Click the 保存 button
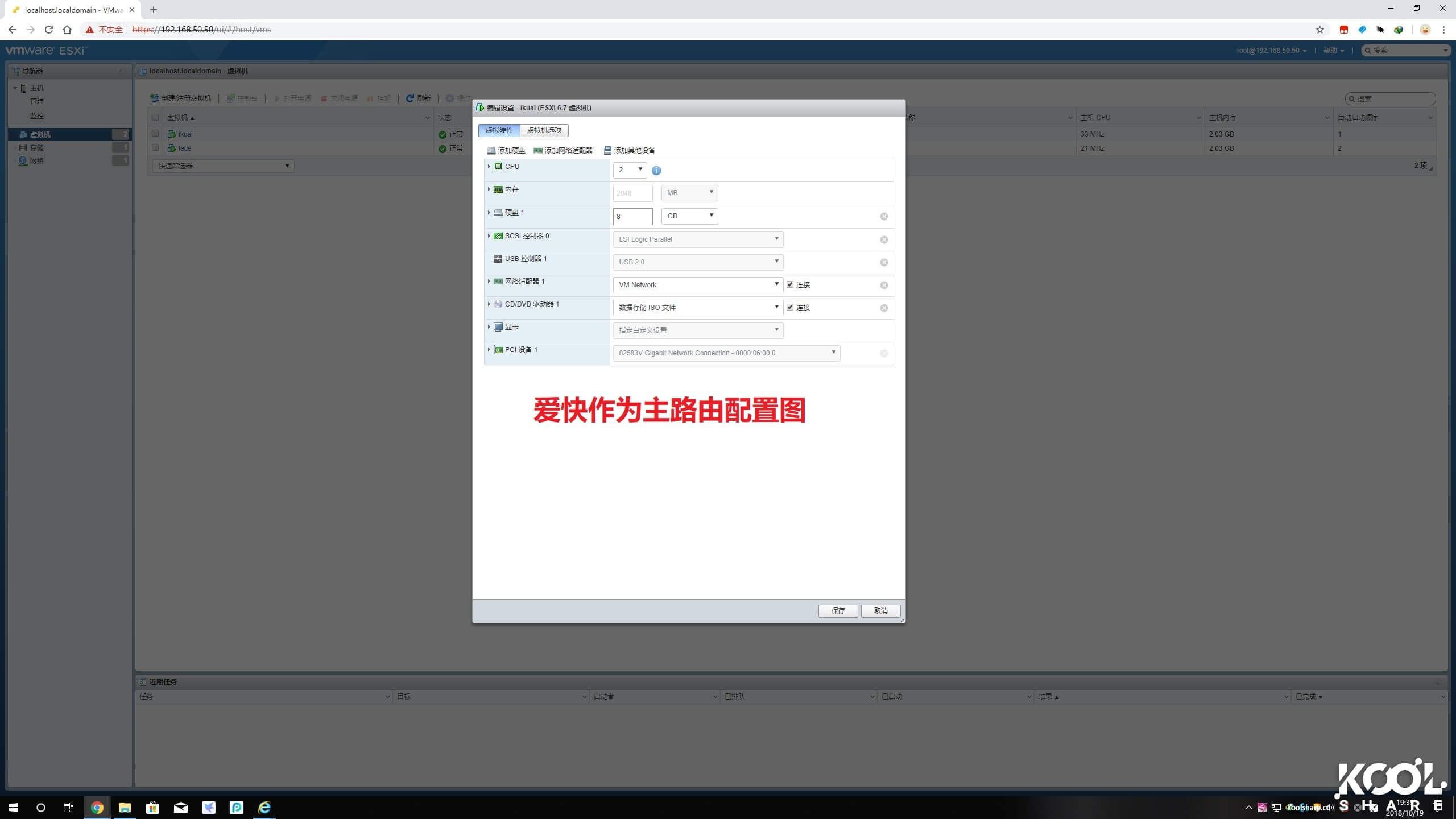Viewport: 1456px width, 819px height. tap(838, 610)
